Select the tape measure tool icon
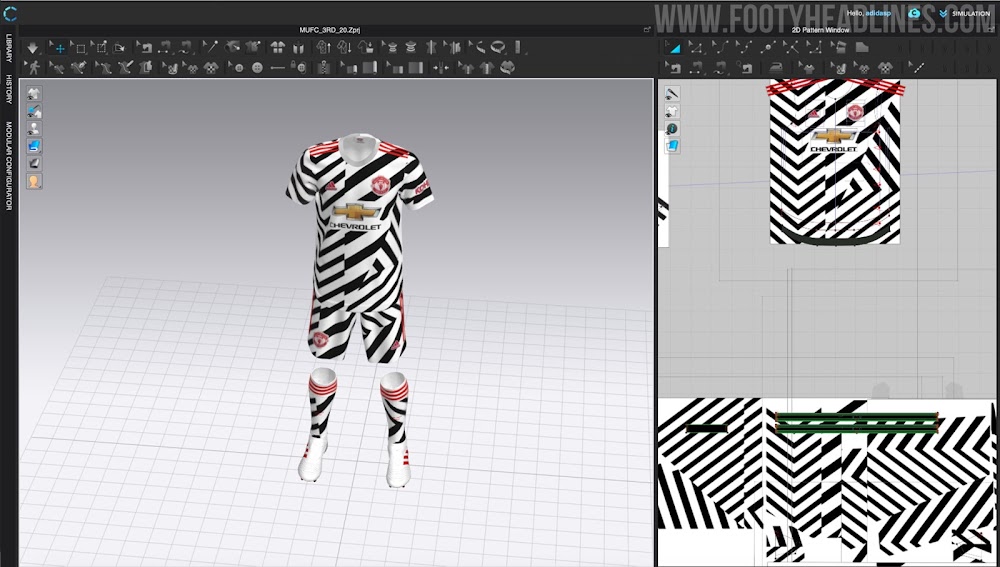1000x567 pixels. (x=476, y=48)
